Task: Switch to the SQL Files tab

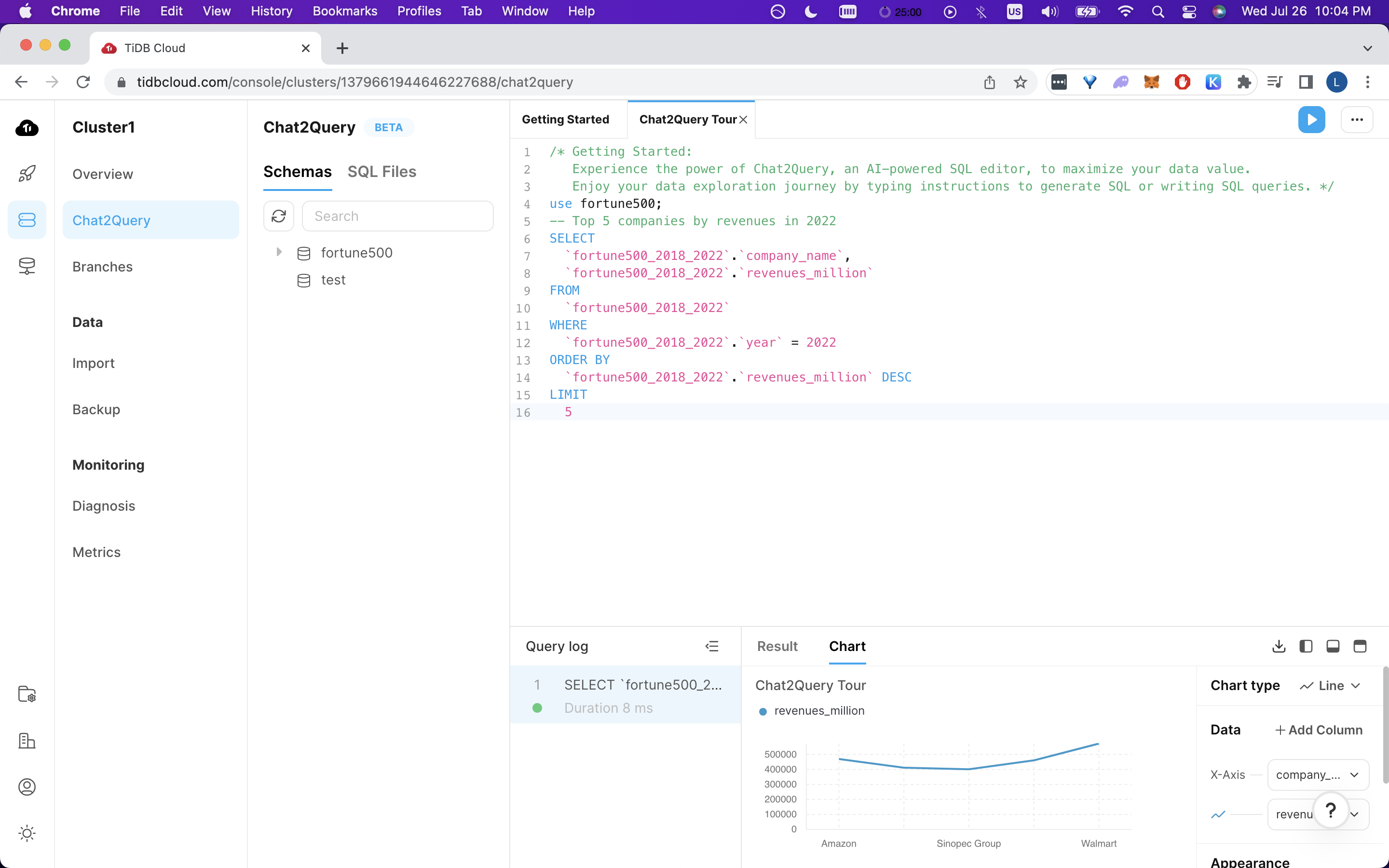Action: 381,172
